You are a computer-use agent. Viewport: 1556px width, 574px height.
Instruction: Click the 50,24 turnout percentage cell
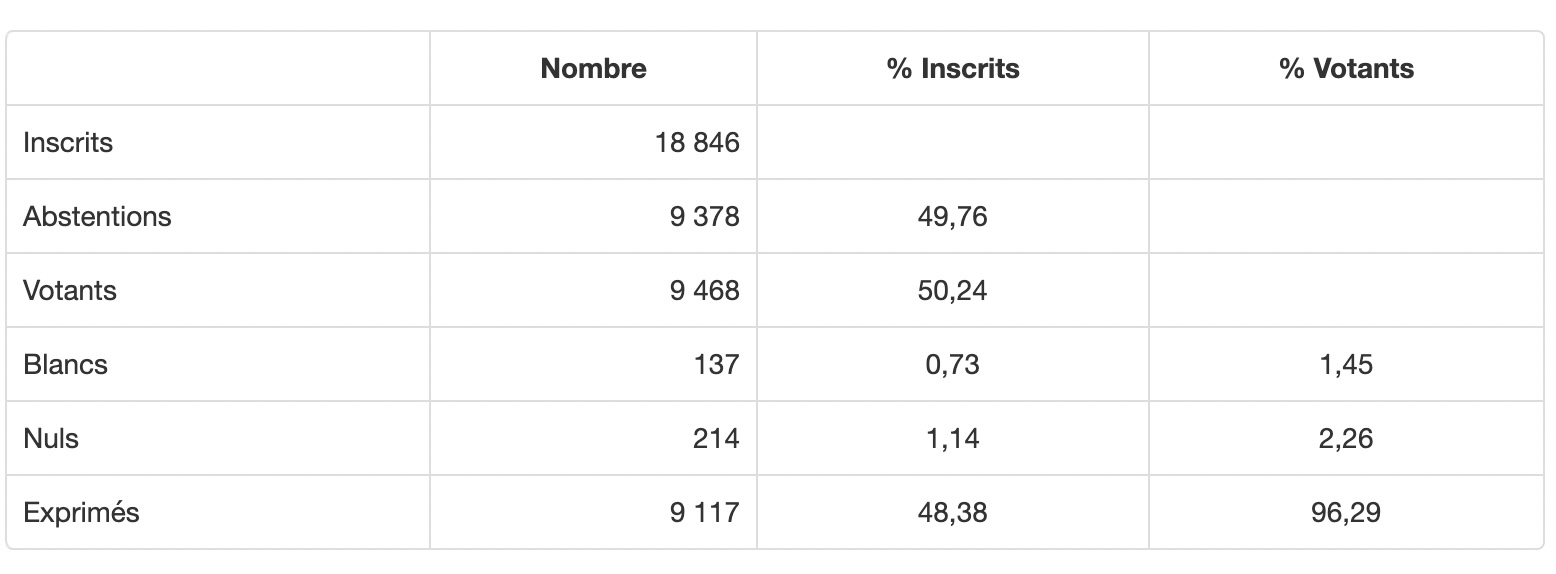(x=952, y=291)
